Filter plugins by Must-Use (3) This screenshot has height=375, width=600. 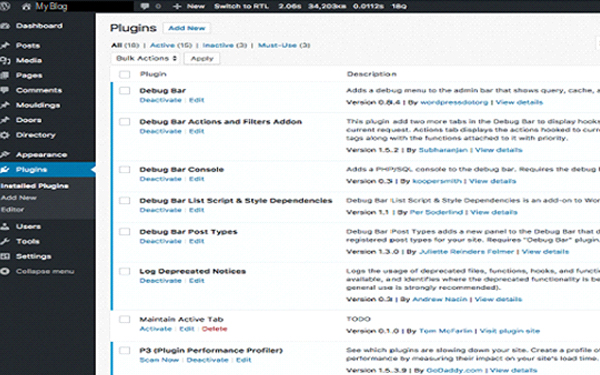(x=284, y=45)
